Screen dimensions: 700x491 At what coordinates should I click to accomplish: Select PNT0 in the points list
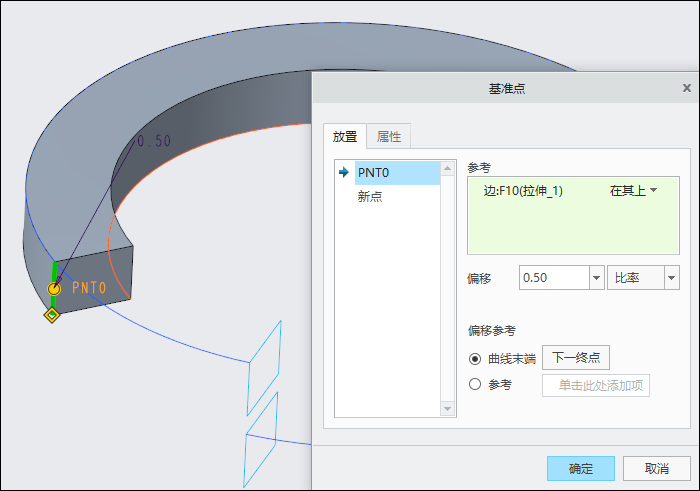pos(397,173)
